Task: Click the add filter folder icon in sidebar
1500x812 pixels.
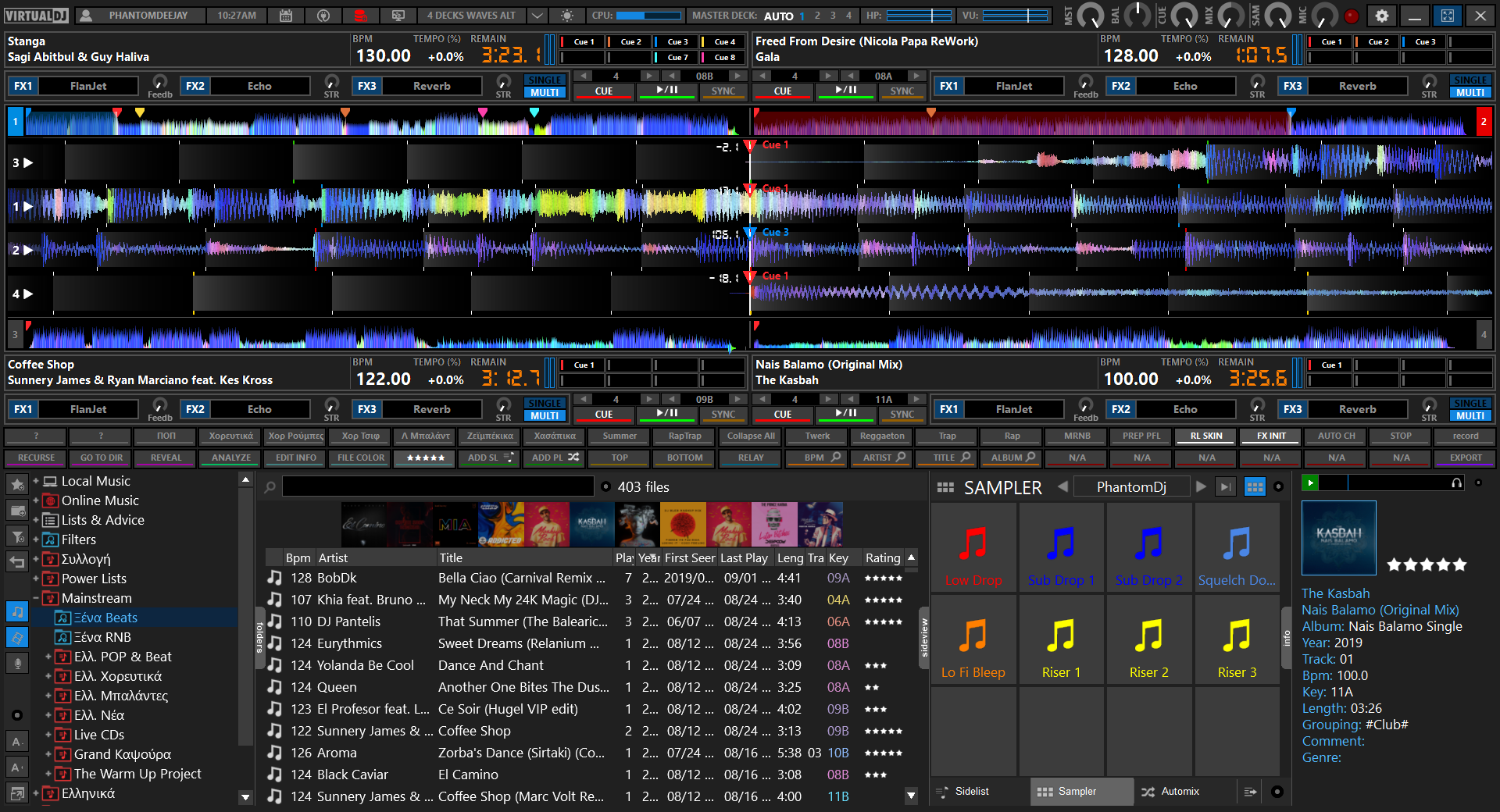Action: click(17, 536)
